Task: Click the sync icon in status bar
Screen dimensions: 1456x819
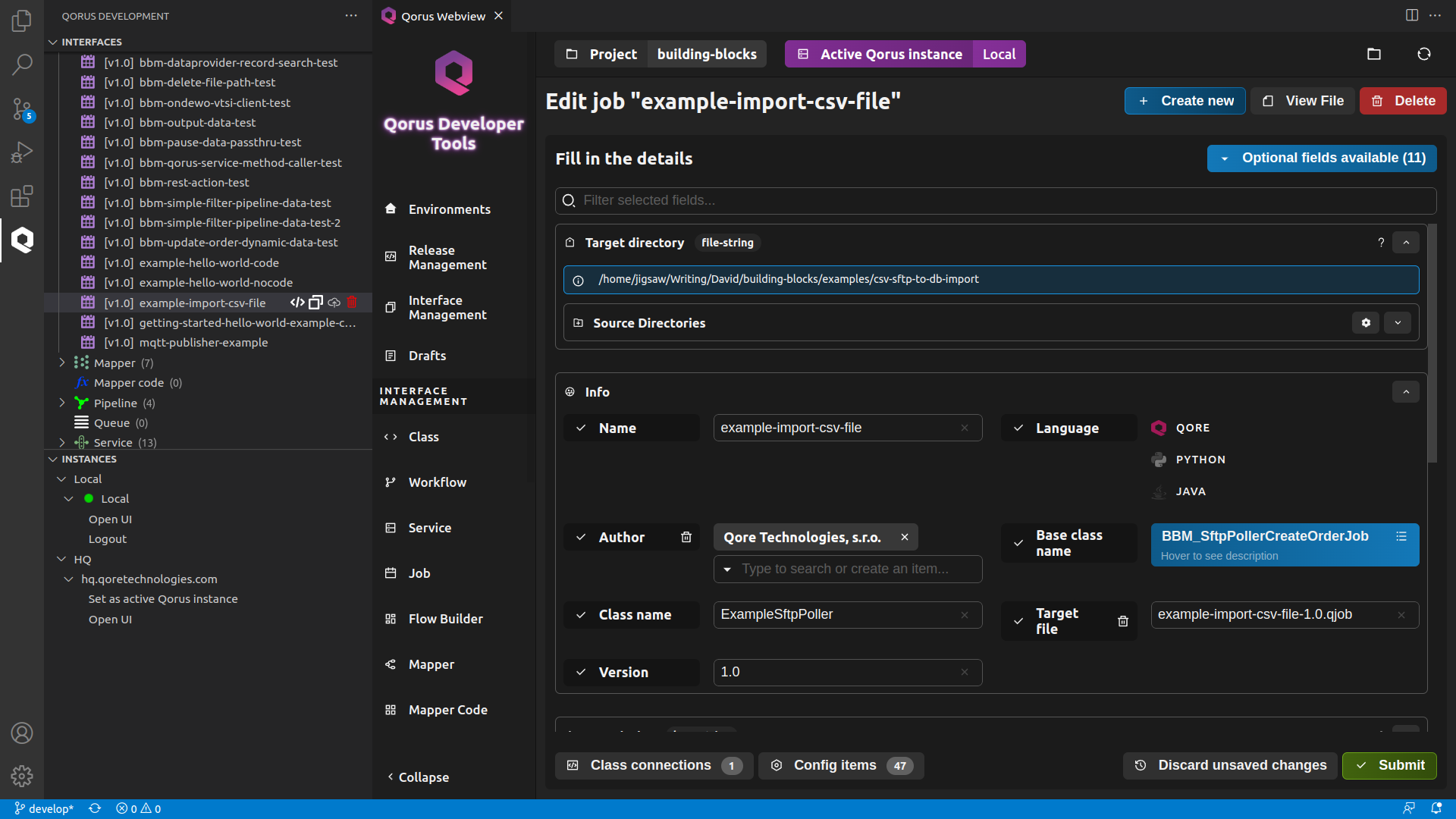Action: 95,808
